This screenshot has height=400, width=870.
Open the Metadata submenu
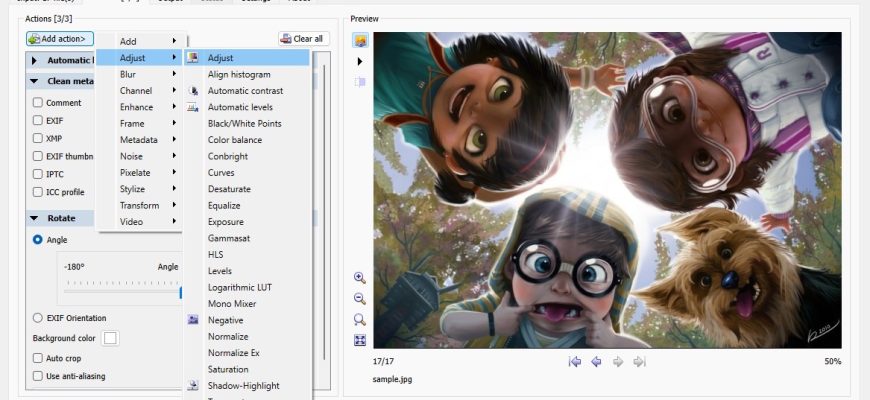pyautogui.click(x=139, y=140)
